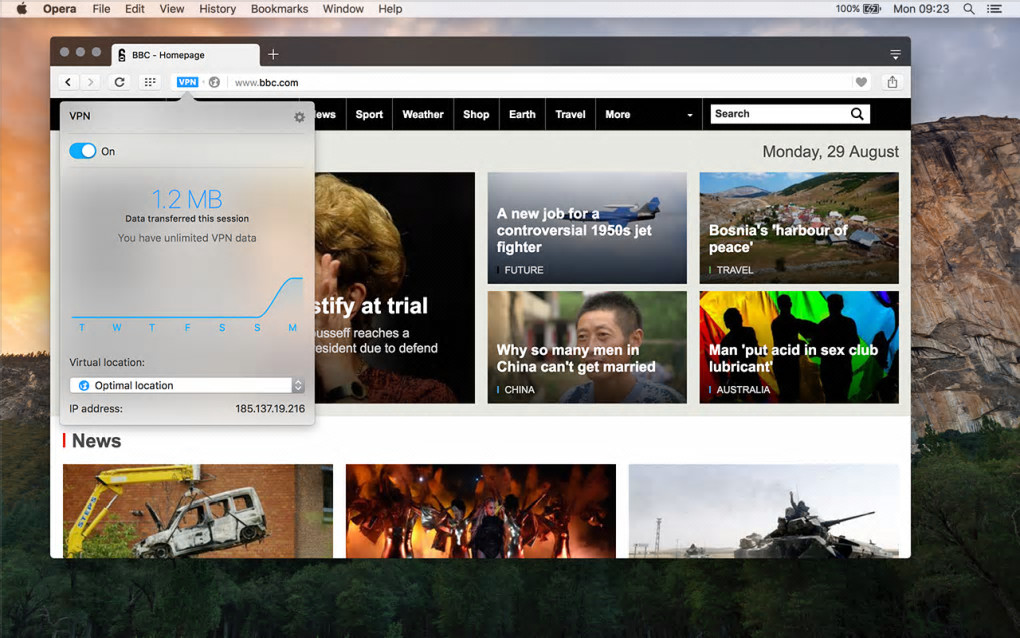Open the Travel link in BBC nav
The width and height of the screenshot is (1020, 638).
570,114
